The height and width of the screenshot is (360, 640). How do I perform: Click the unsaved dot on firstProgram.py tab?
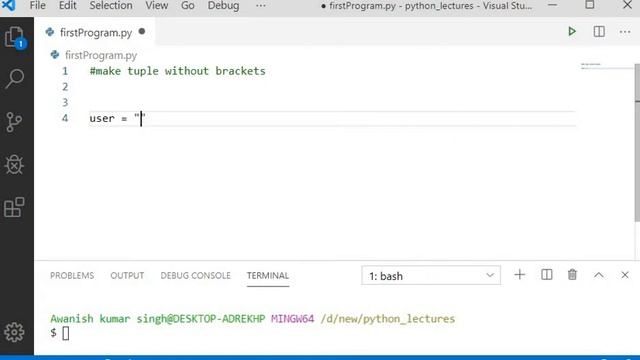coord(142,31)
